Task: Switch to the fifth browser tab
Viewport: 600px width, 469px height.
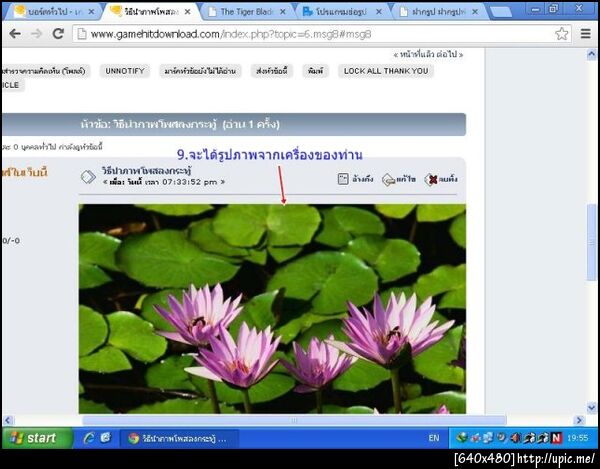Action: 437,12
